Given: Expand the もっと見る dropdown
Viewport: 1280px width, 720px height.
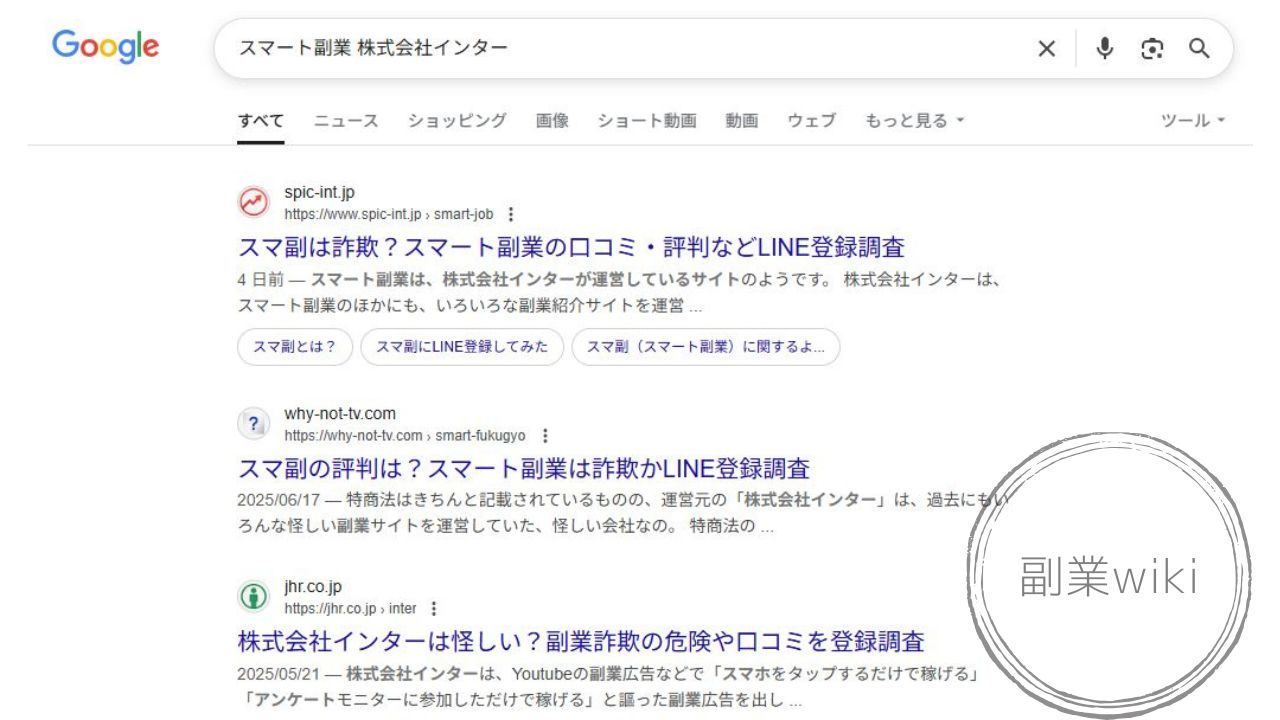Looking at the screenshot, I should coord(915,121).
